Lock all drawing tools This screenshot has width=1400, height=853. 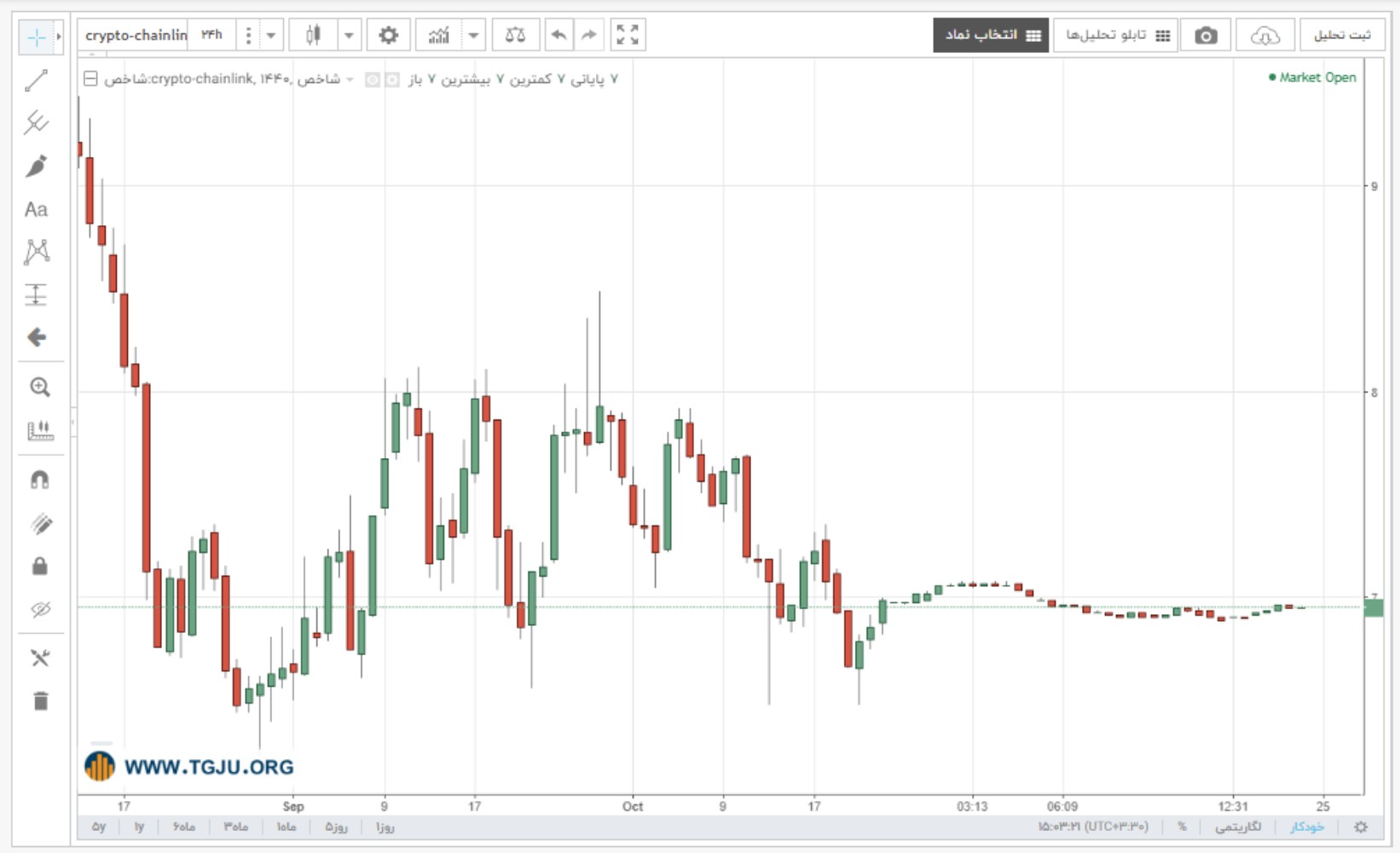point(39,566)
